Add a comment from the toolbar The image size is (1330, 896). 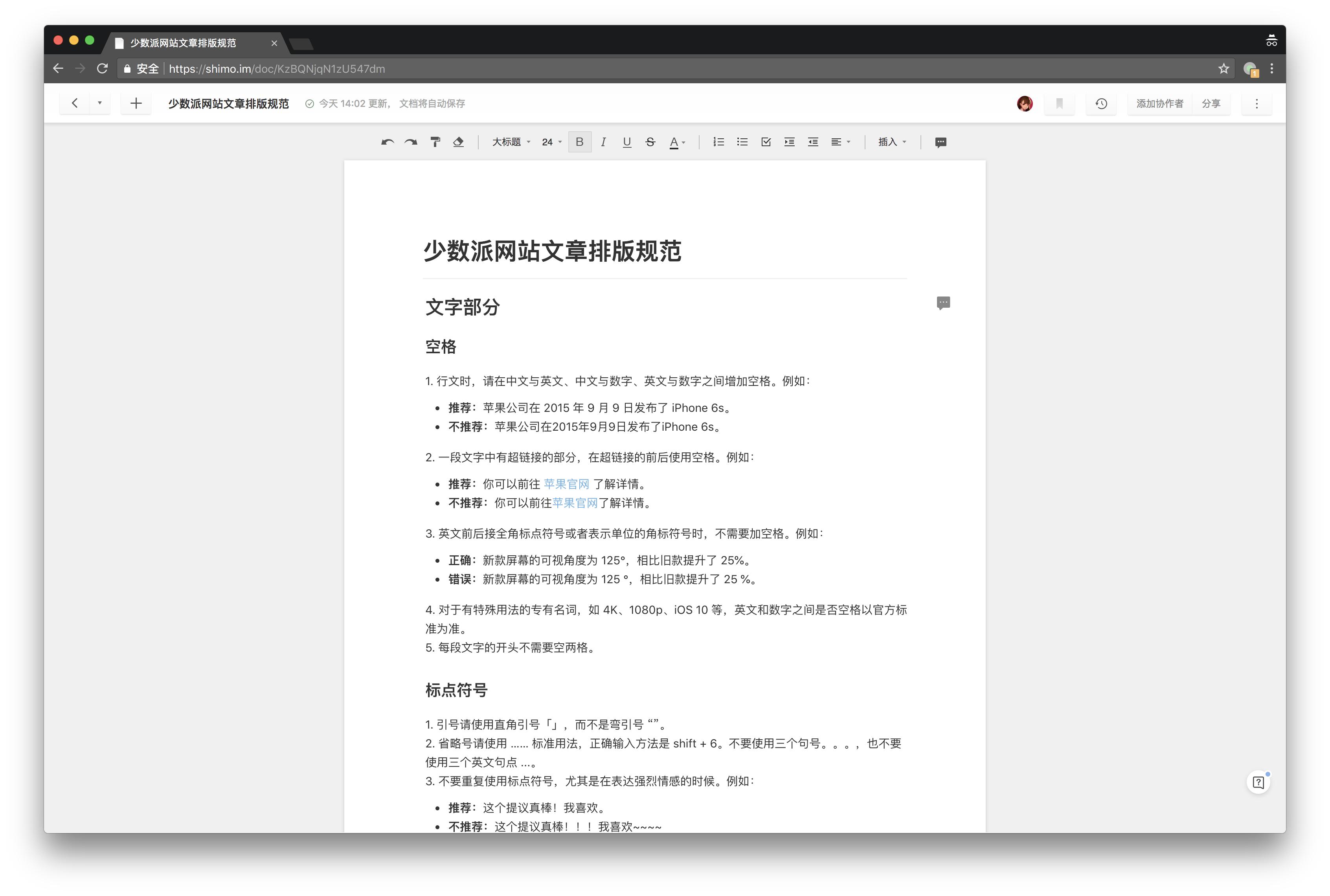click(x=940, y=142)
